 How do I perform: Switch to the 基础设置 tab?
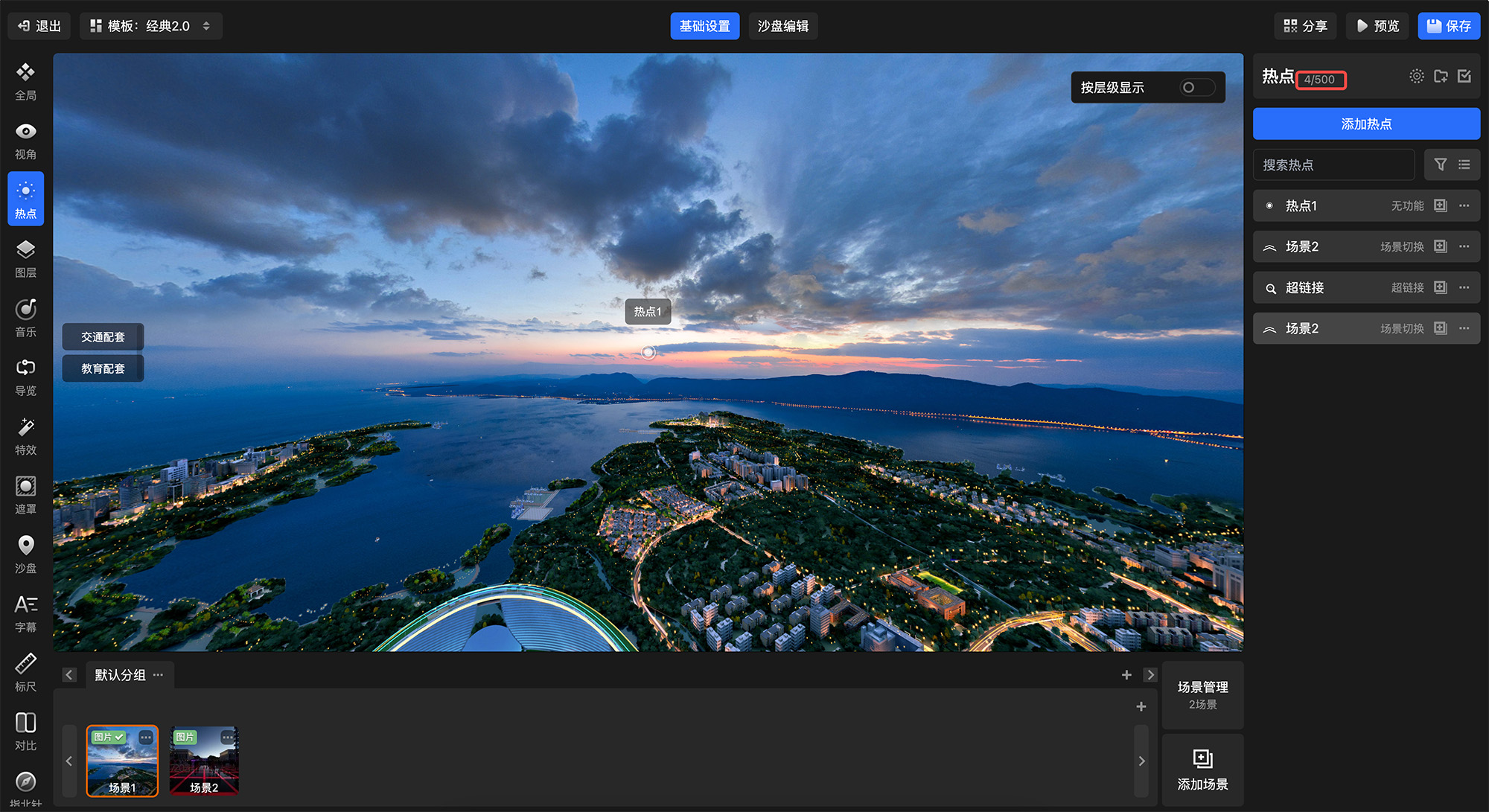pyautogui.click(x=704, y=26)
